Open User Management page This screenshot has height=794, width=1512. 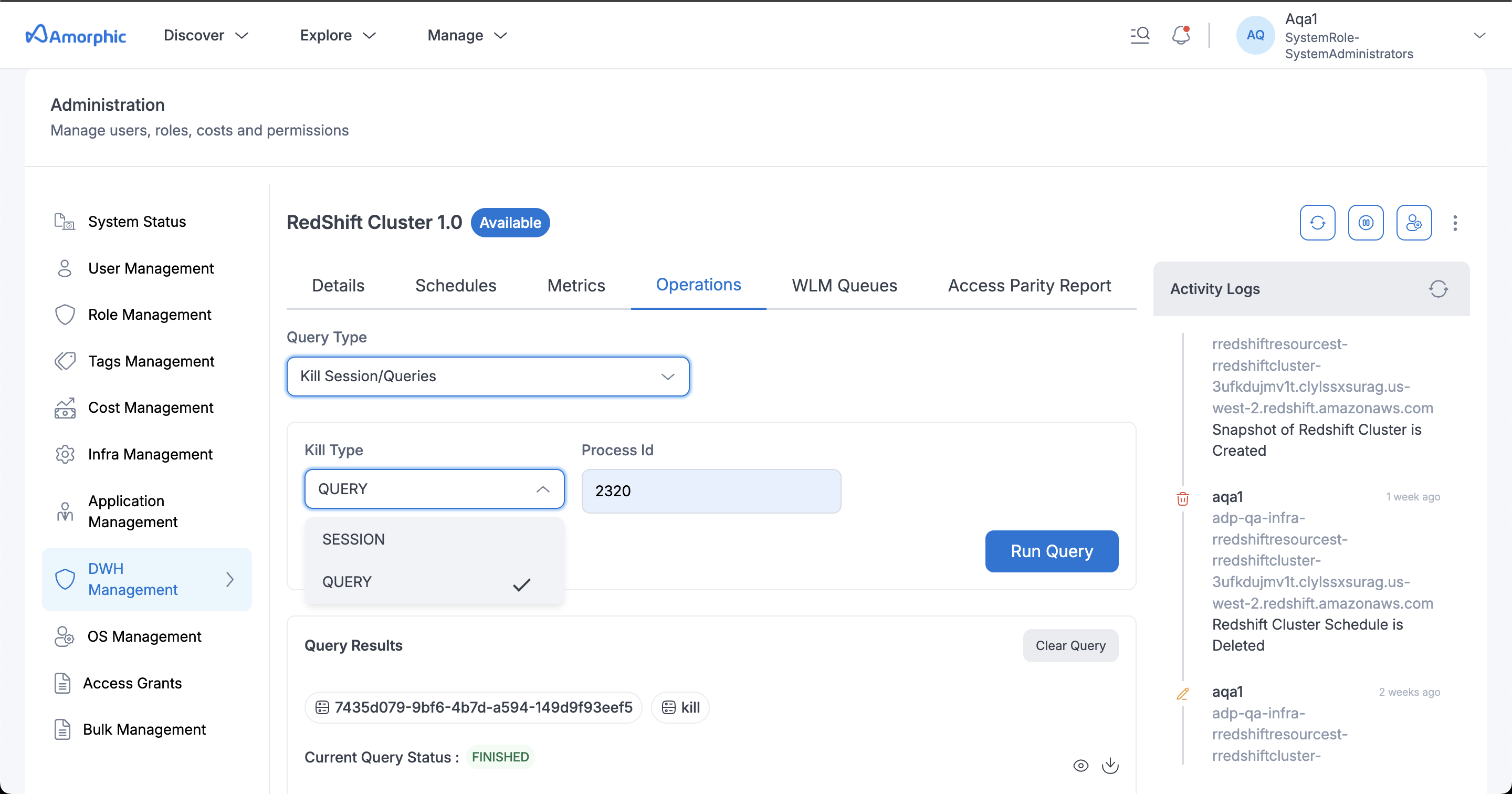coord(151,268)
